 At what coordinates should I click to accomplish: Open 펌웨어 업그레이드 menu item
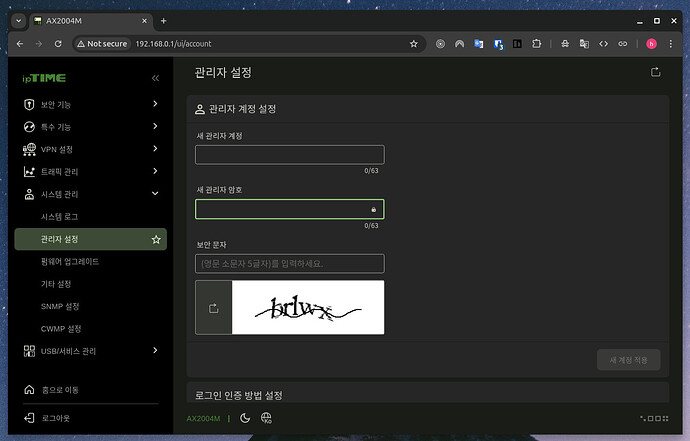[70, 261]
